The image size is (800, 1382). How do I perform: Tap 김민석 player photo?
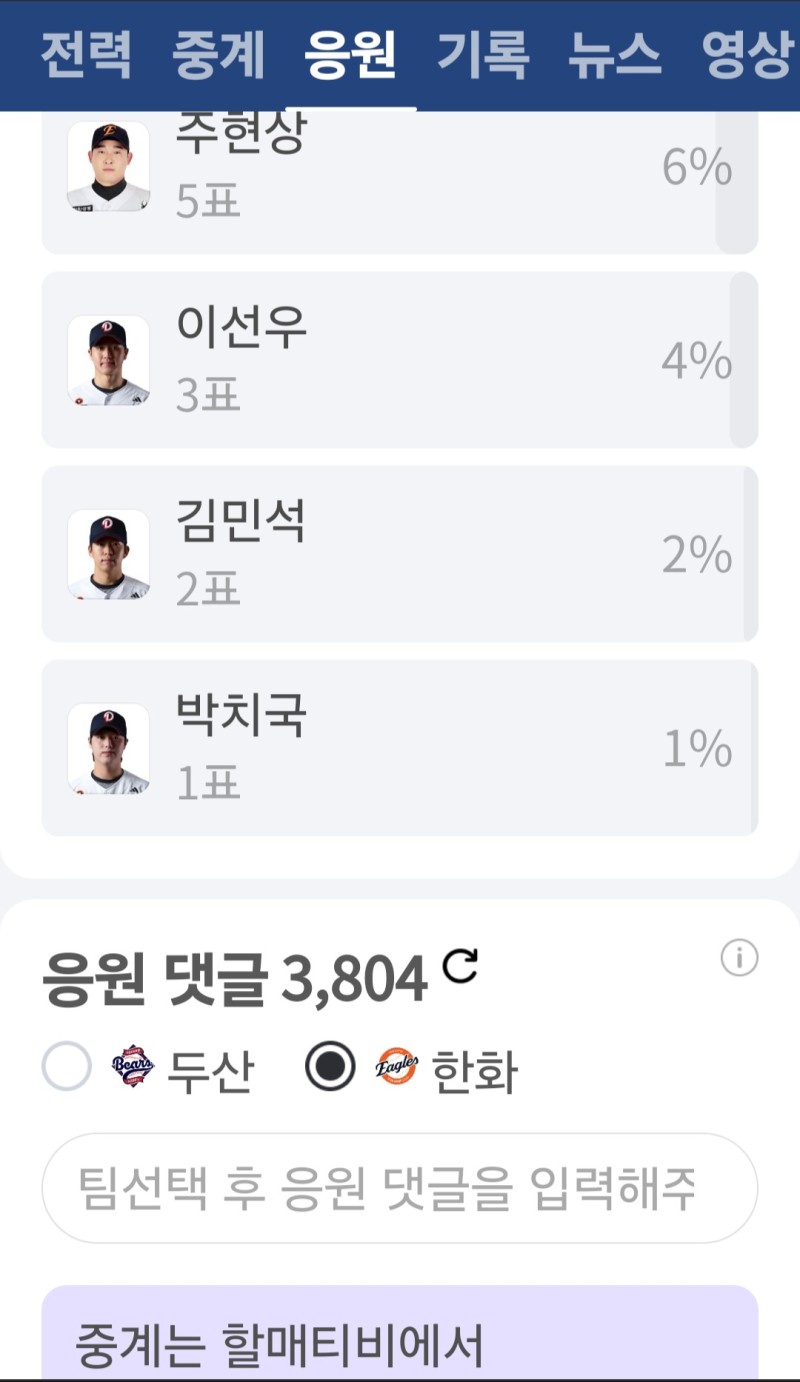coord(108,554)
